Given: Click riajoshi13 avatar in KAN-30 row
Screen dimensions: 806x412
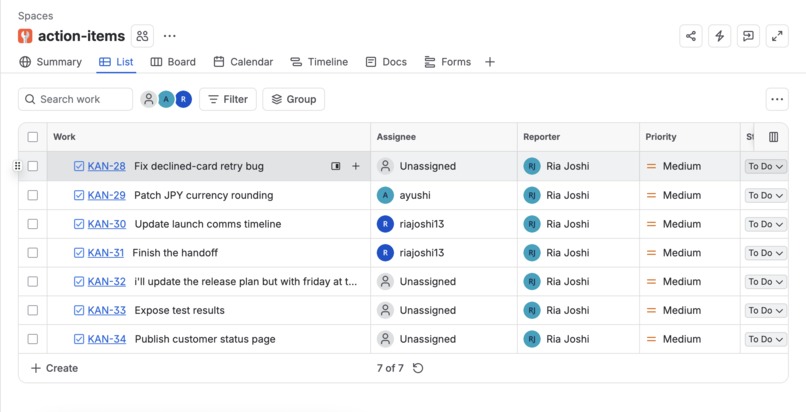Looking at the screenshot, I should coord(386,224).
